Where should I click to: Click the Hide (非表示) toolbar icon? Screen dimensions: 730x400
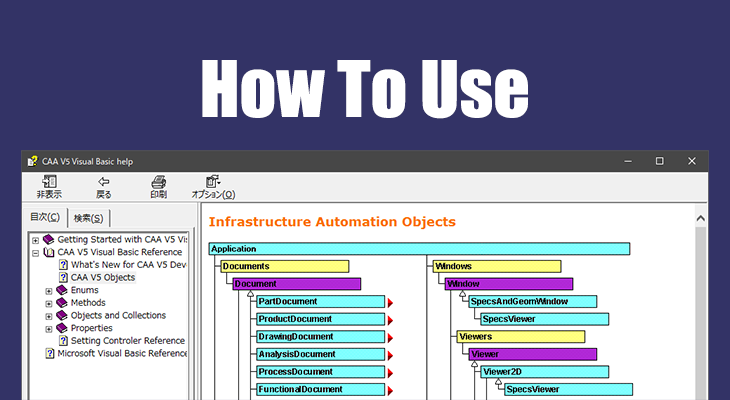(x=48, y=182)
